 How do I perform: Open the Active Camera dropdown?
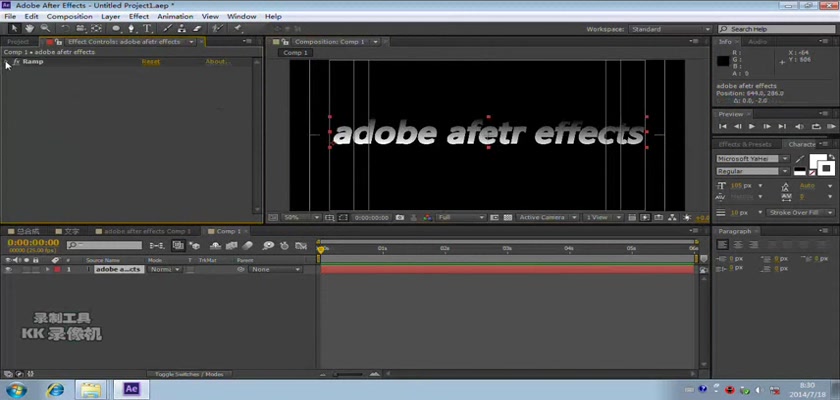point(548,218)
